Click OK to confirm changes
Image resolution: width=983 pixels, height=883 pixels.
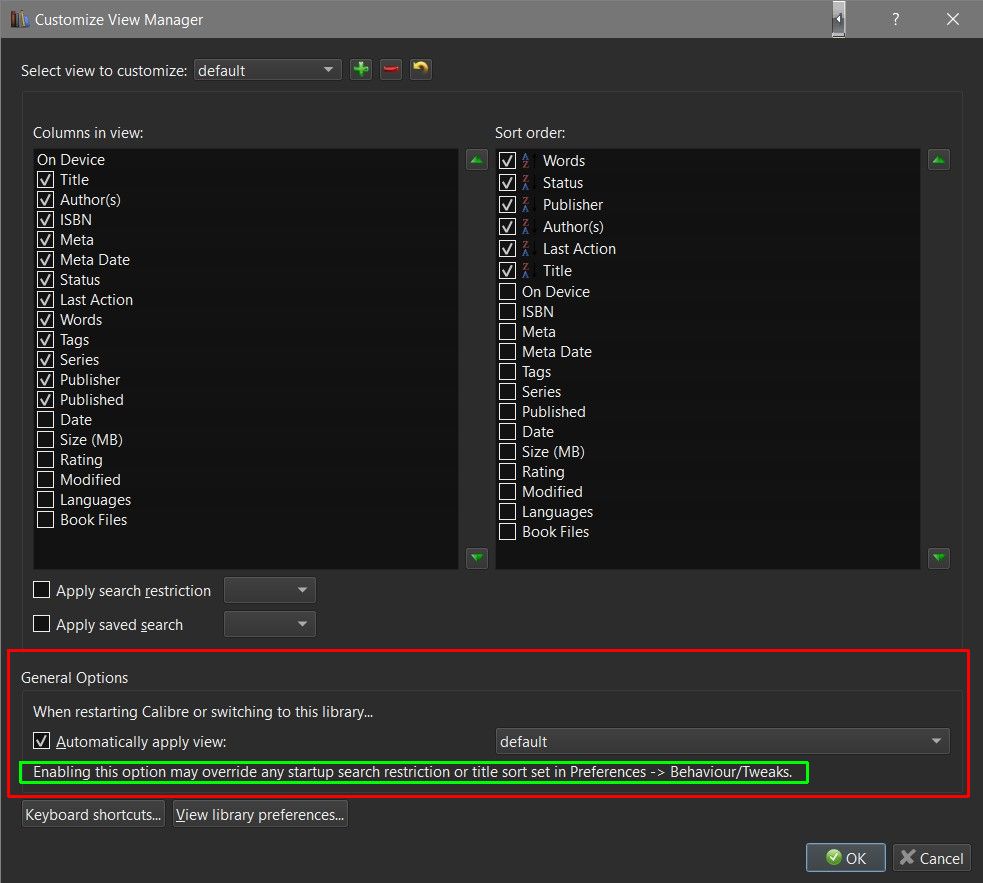click(846, 858)
